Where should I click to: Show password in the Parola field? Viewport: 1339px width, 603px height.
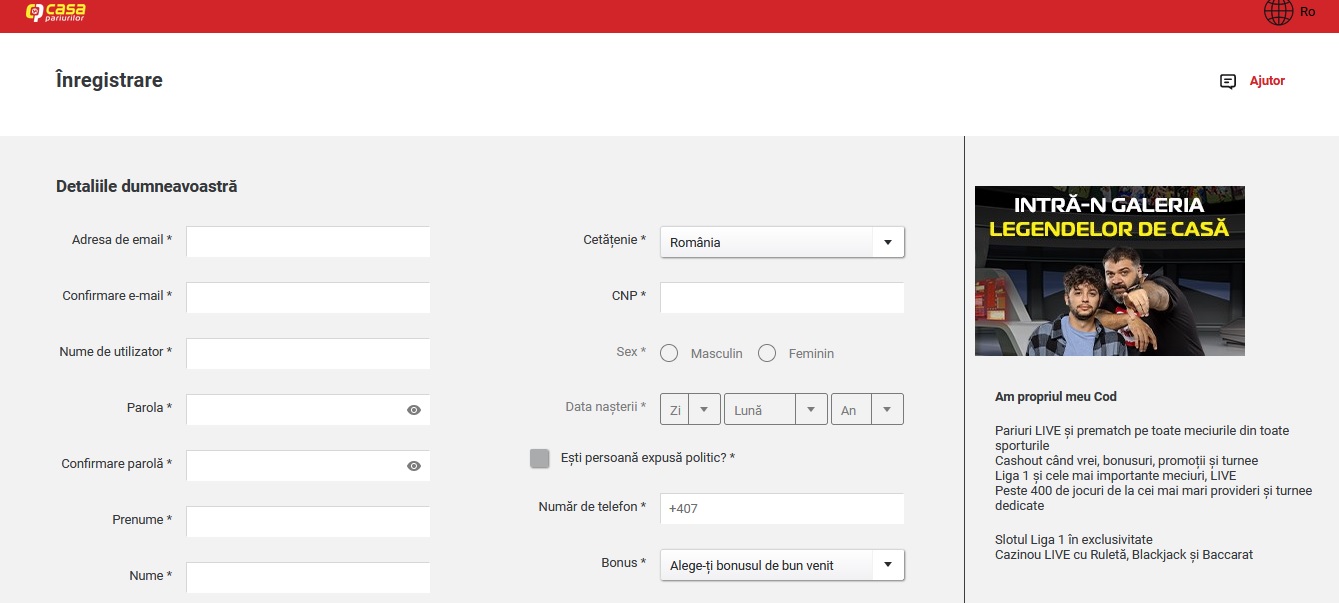414,410
